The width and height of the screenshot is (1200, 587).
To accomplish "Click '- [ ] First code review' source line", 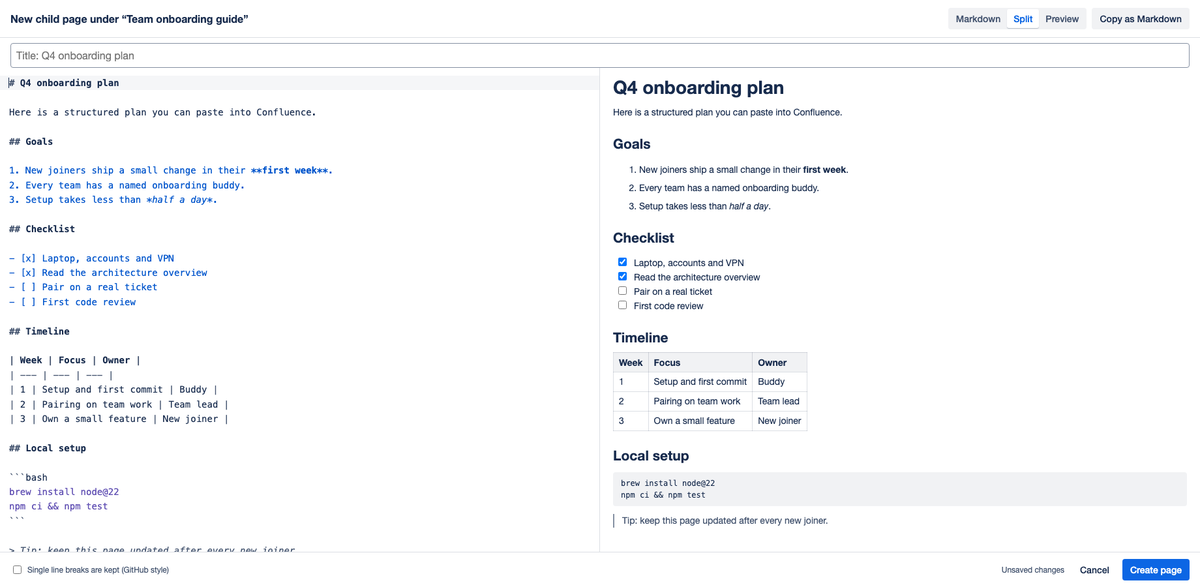I will 72,302.
